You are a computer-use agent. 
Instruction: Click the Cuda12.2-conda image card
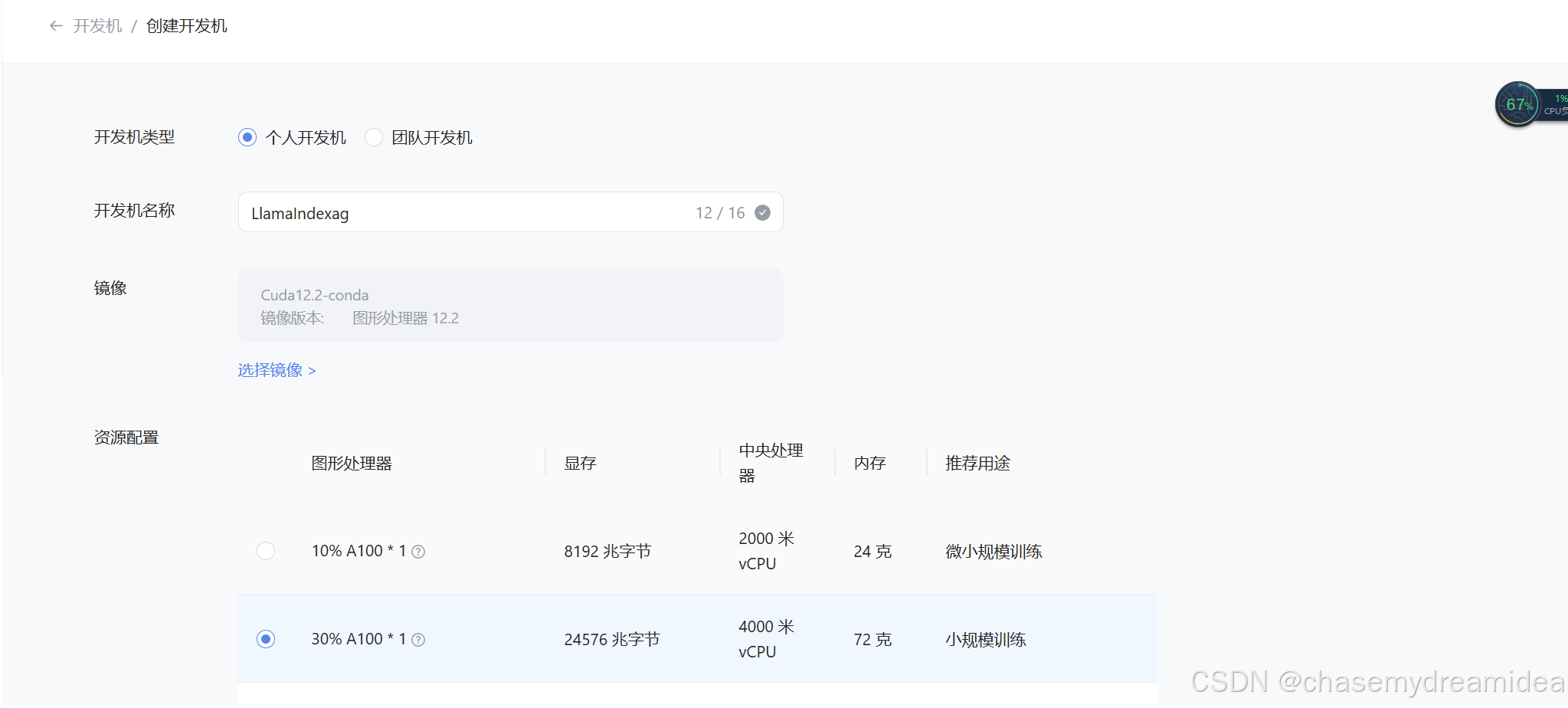click(x=510, y=305)
